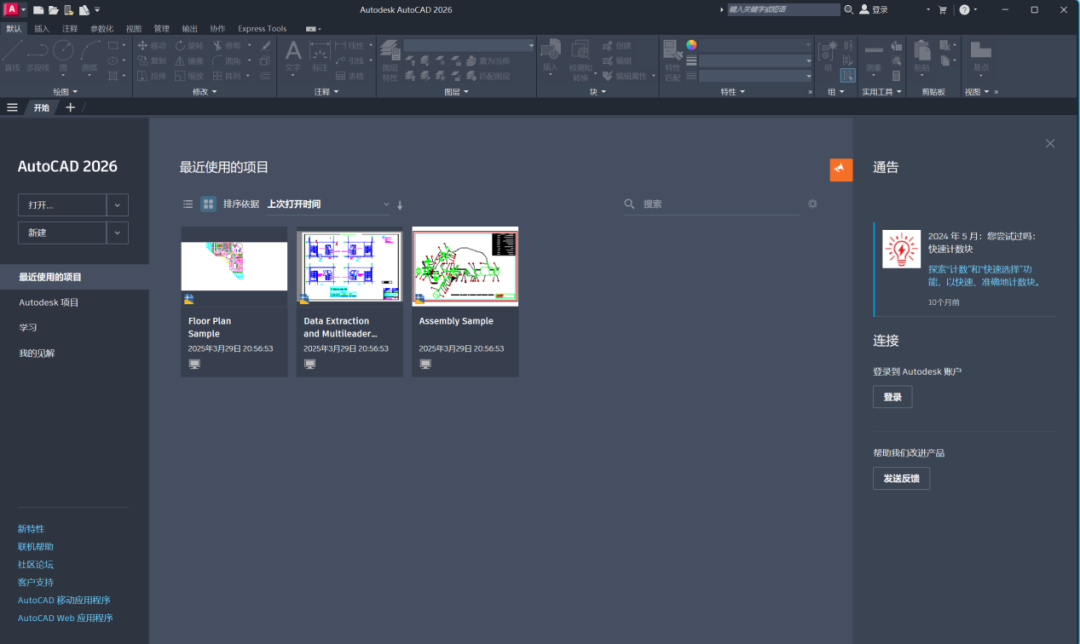
Task: Open recent files settings gear icon
Action: (813, 204)
